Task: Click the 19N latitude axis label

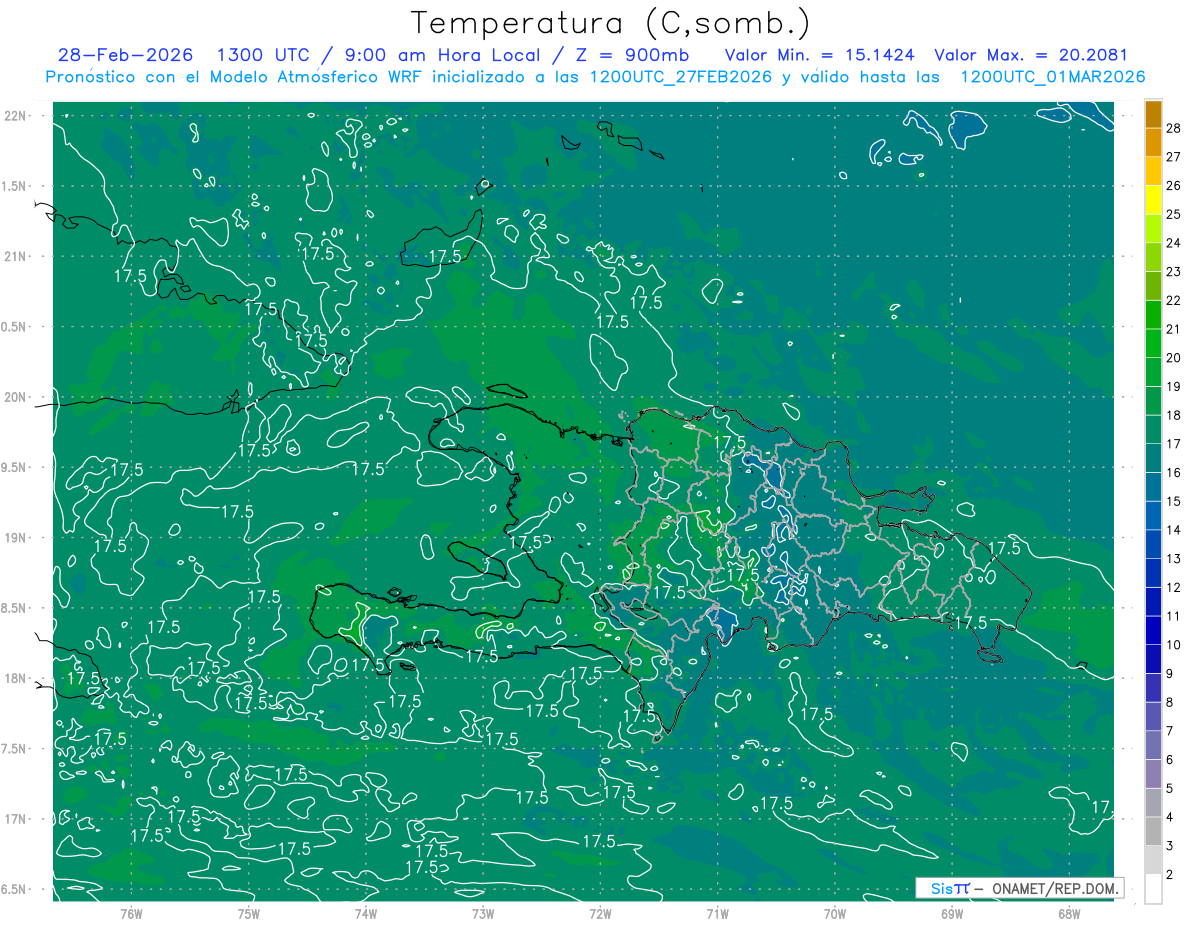Action: pyautogui.click(x=17, y=538)
